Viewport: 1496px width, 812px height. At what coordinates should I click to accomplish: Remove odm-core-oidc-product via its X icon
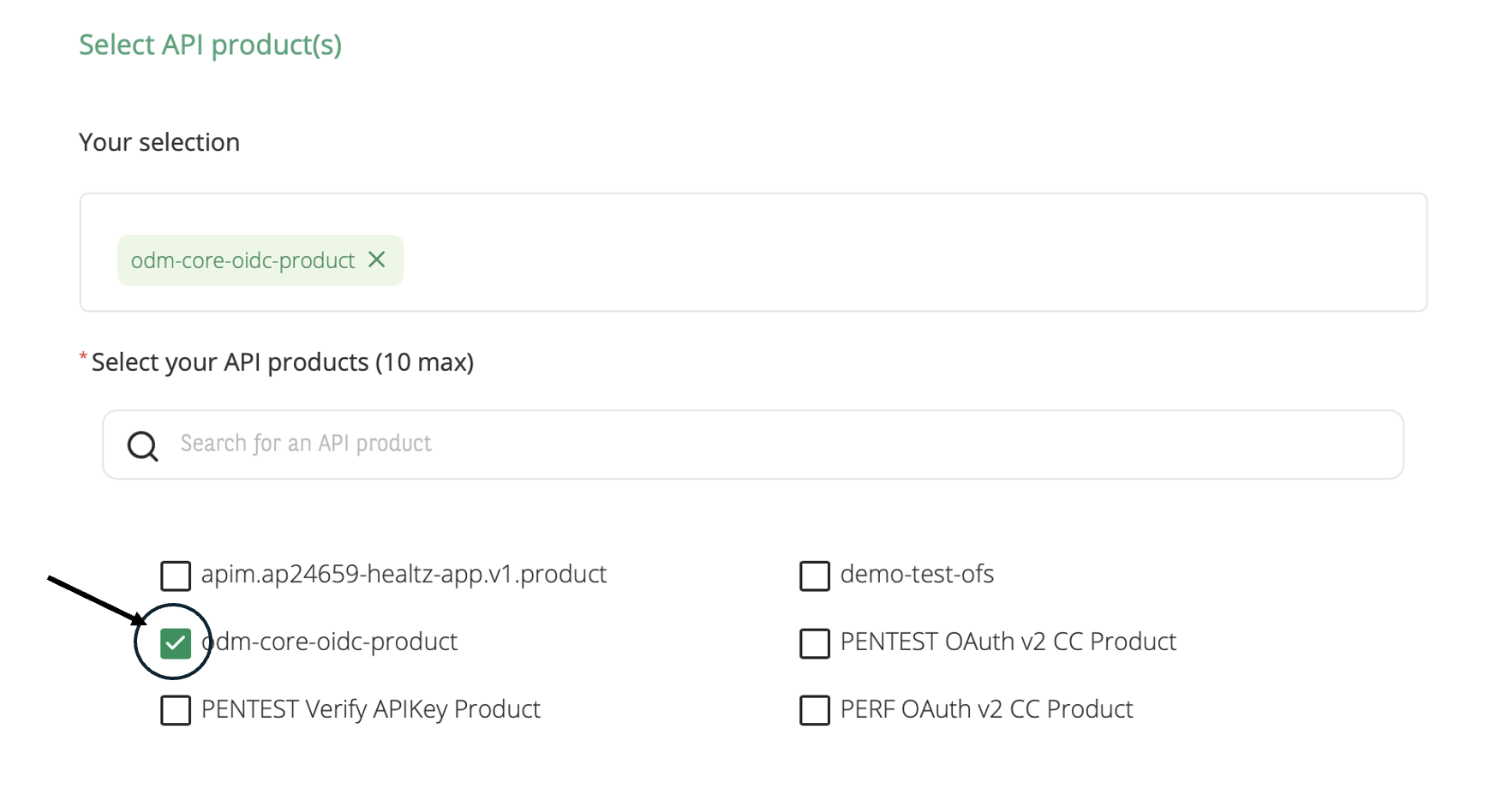[x=377, y=260]
